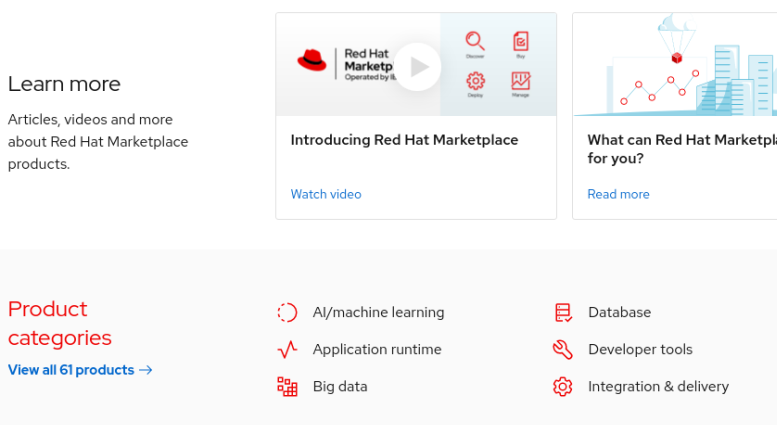
Task: Click the Deploy gear icon in video thumbnail
Action: pos(475,82)
